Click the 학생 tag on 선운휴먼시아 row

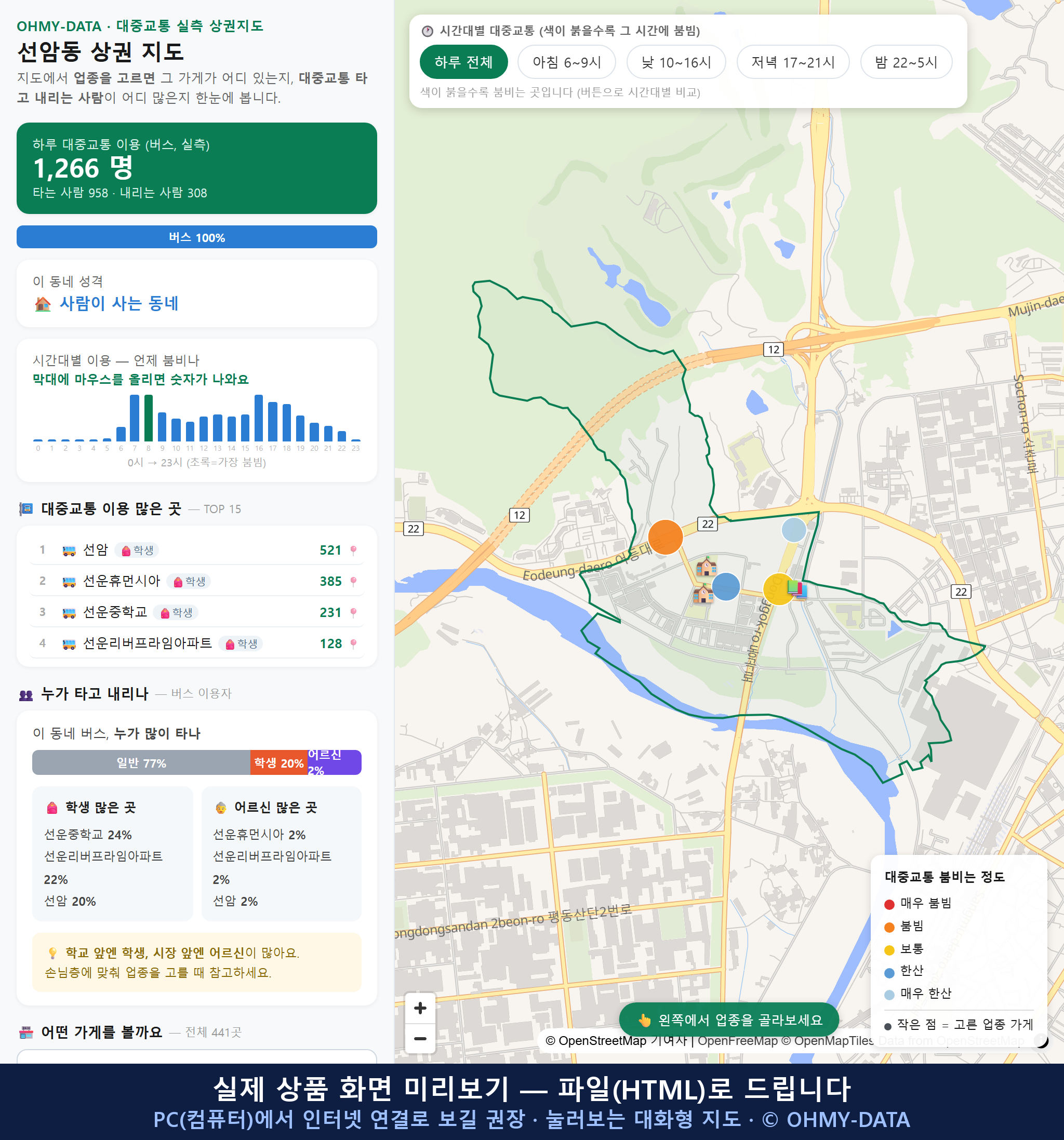(189, 582)
